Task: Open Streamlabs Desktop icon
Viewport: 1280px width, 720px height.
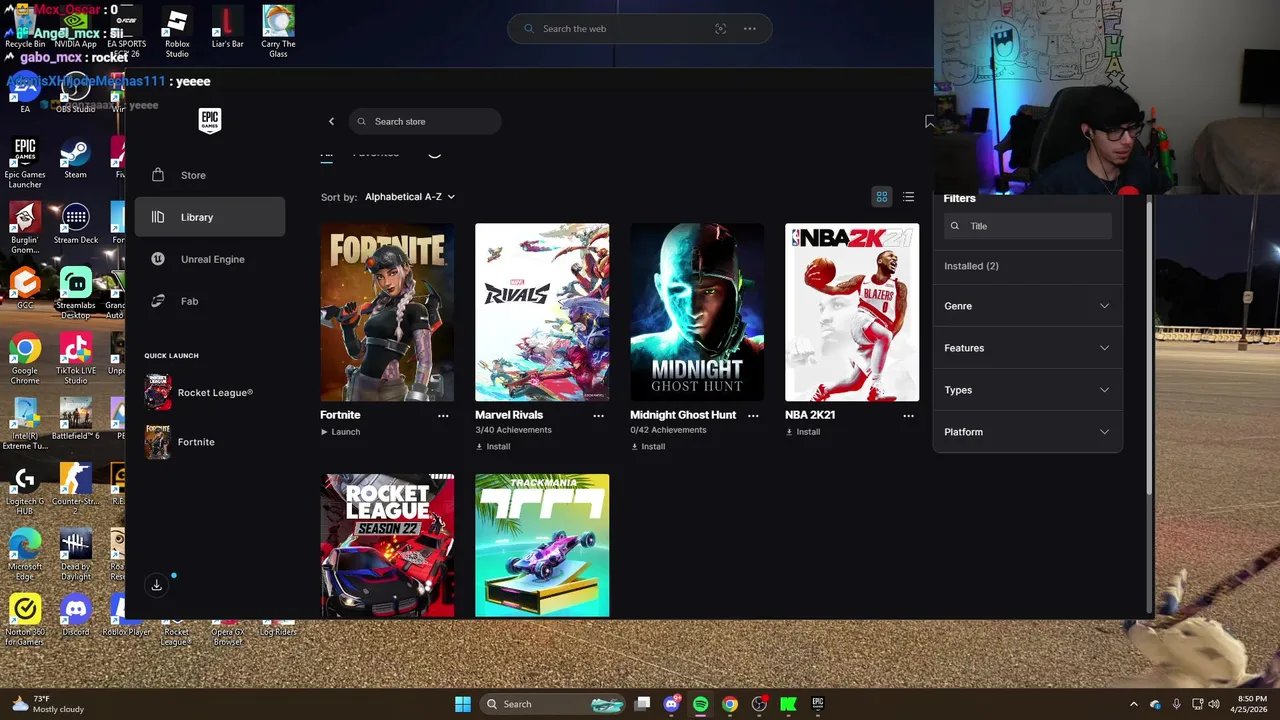Action: point(75,294)
